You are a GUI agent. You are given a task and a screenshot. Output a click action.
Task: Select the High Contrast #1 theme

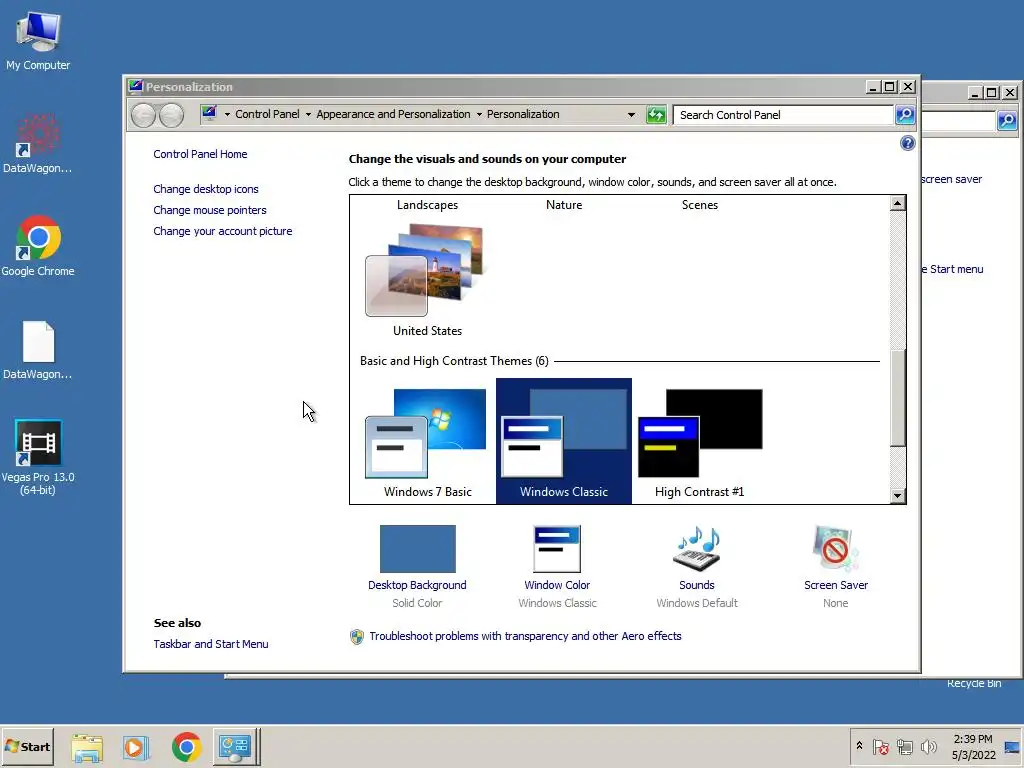click(699, 443)
